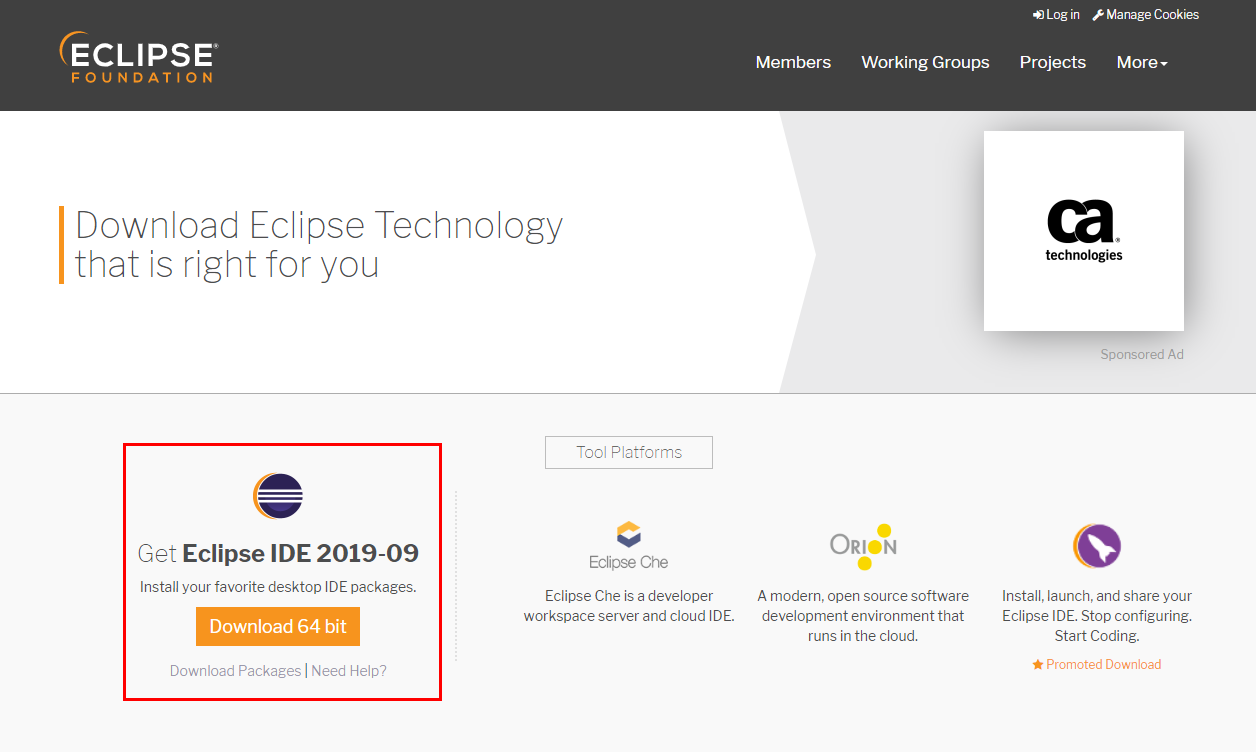Click the purple rocket installer icon
The width and height of the screenshot is (1256, 752).
(x=1097, y=547)
